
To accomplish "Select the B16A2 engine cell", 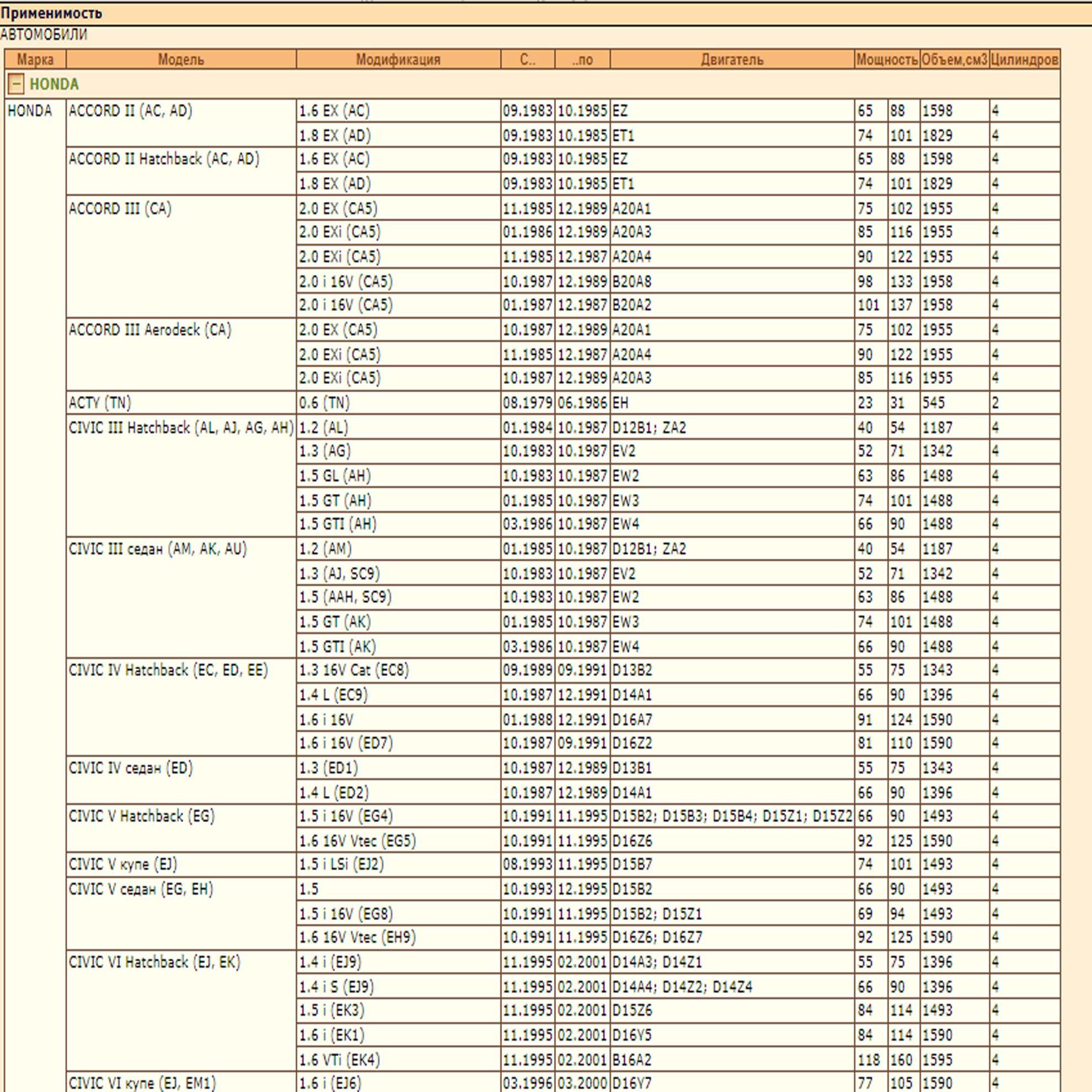I will (632, 1059).
